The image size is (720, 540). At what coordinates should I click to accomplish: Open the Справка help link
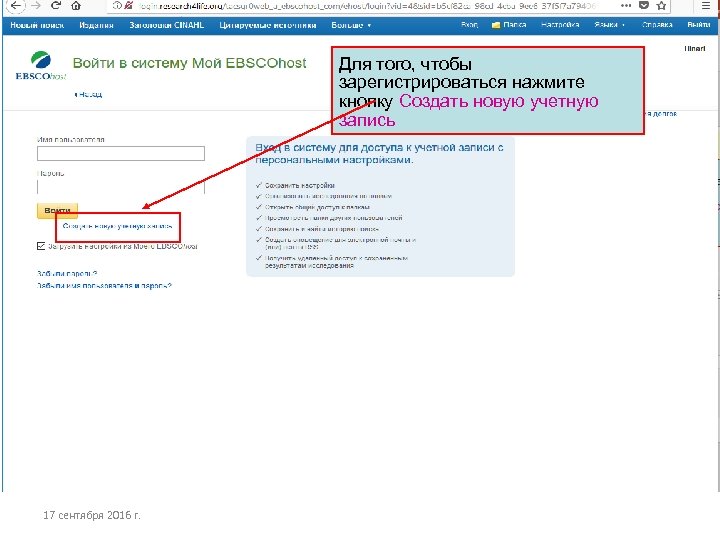[x=657, y=25]
